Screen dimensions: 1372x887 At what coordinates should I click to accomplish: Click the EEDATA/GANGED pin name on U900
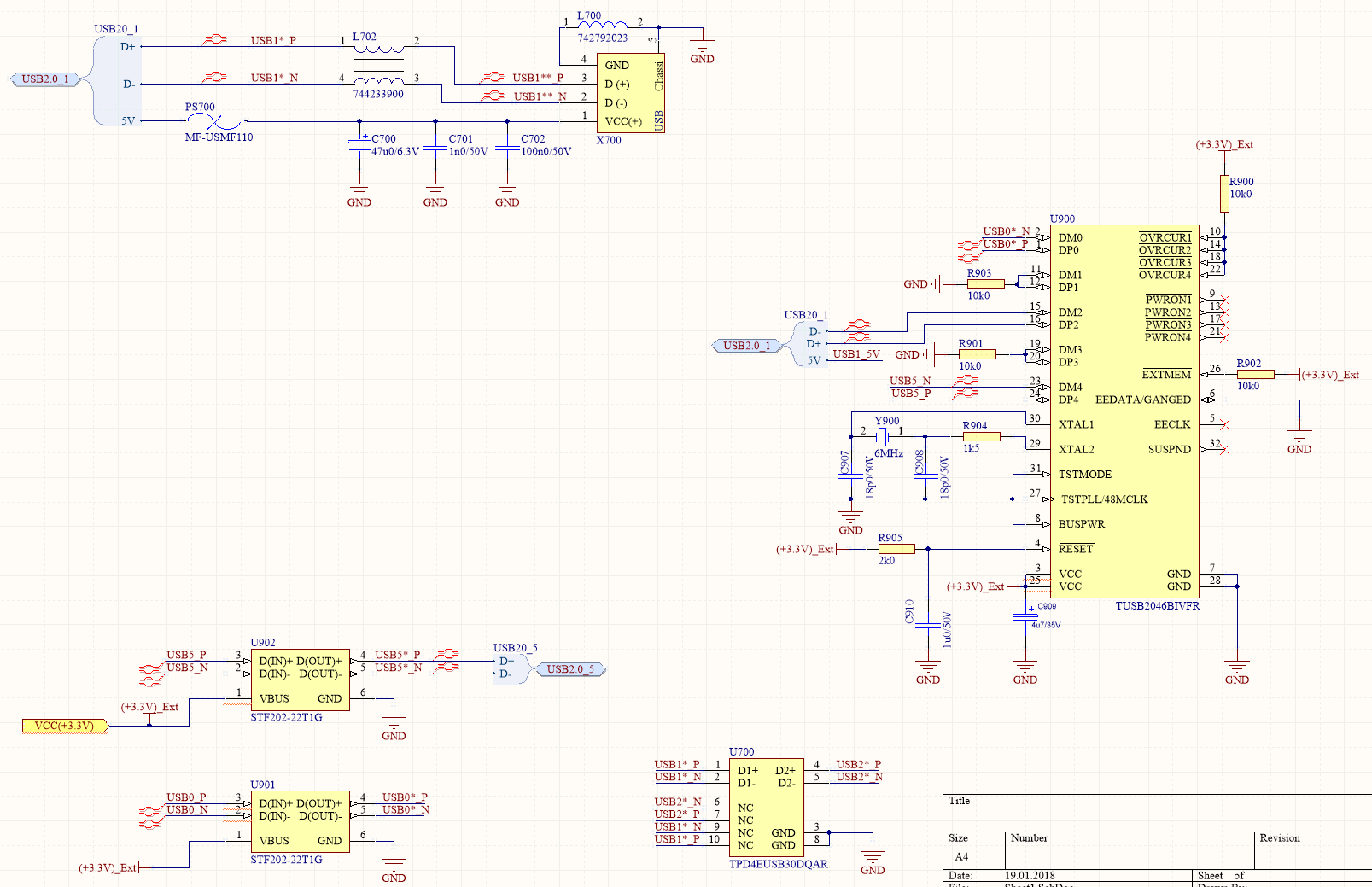coord(1143,400)
